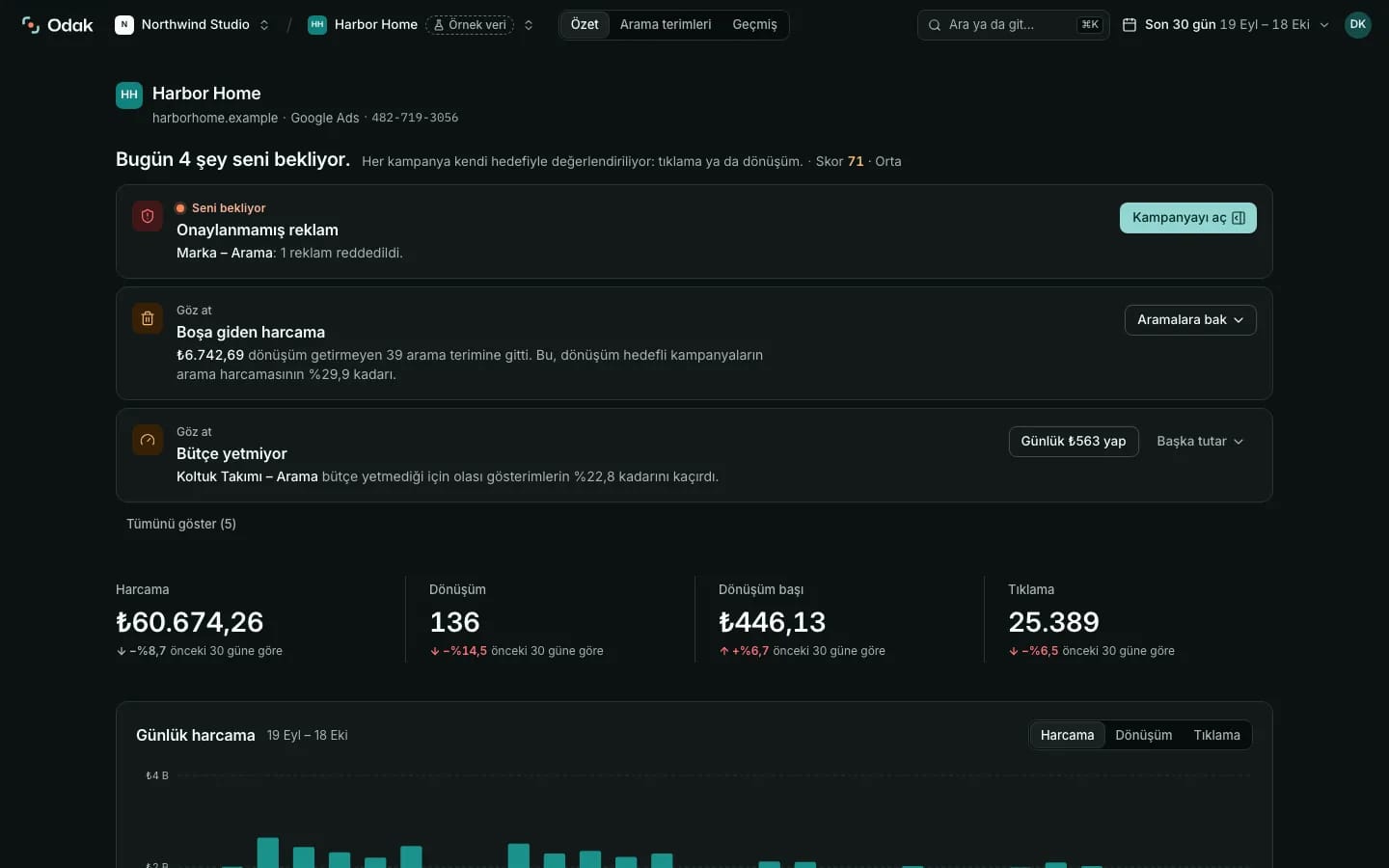This screenshot has height=868, width=1389.
Task: Click the Northwind Studio N badge icon
Action: (x=124, y=25)
